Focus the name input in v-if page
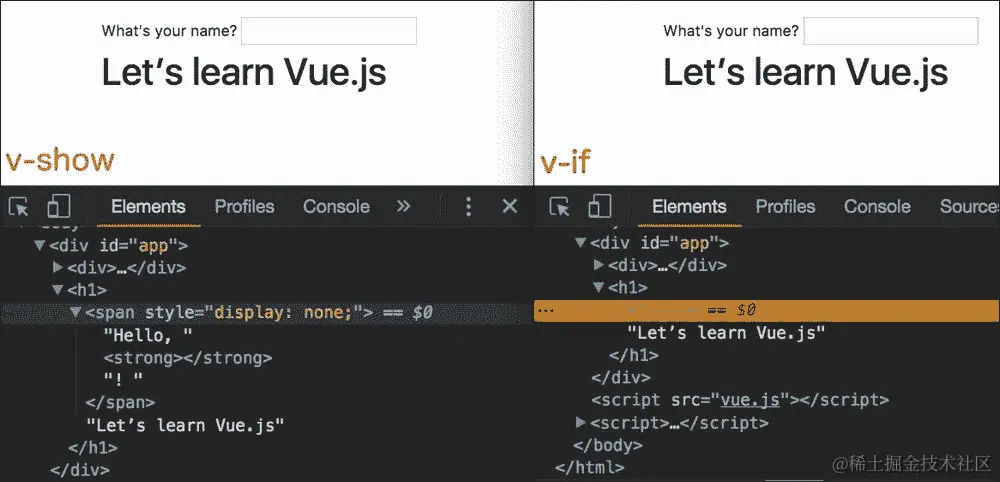1000x482 pixels. click(x=891, y=31)
